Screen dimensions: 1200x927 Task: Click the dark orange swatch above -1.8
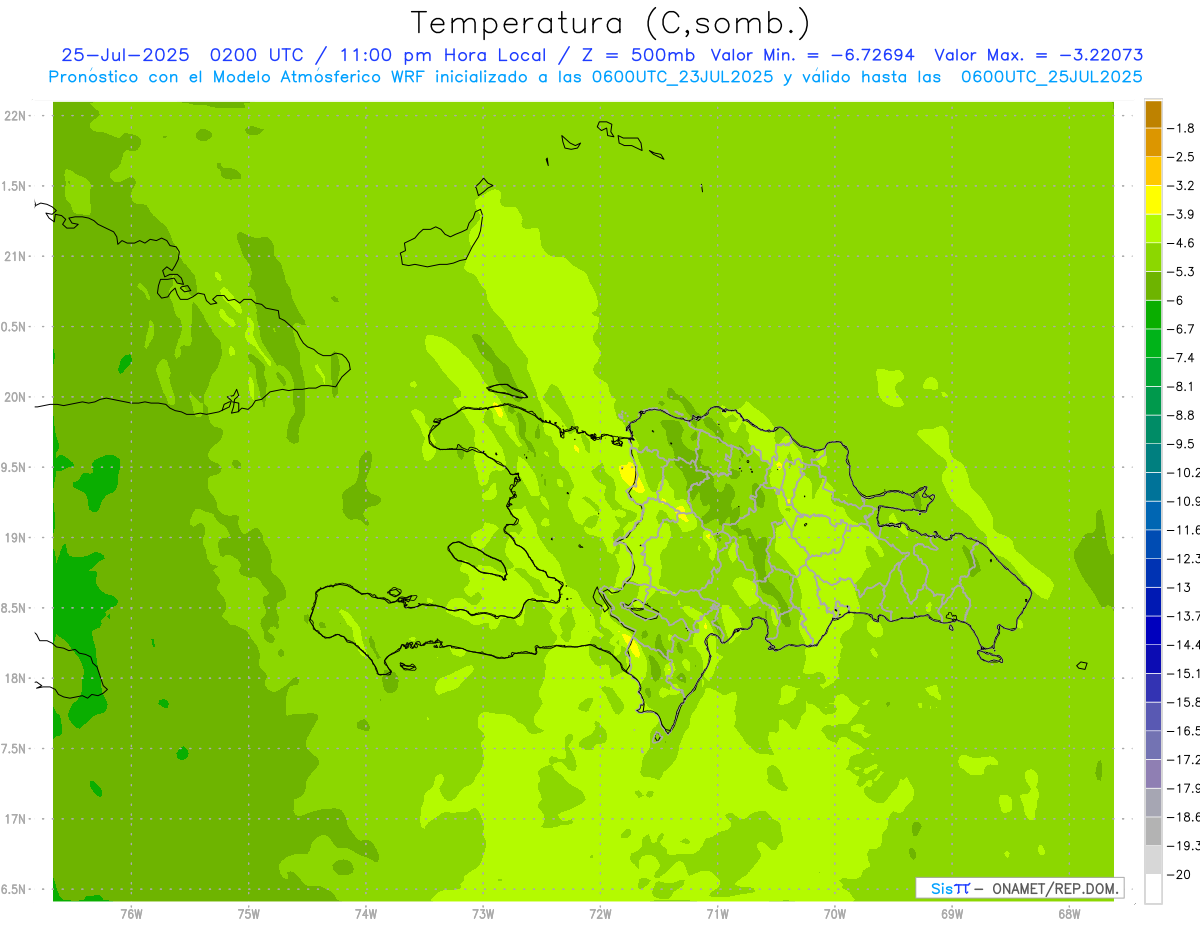[1153, 114]
